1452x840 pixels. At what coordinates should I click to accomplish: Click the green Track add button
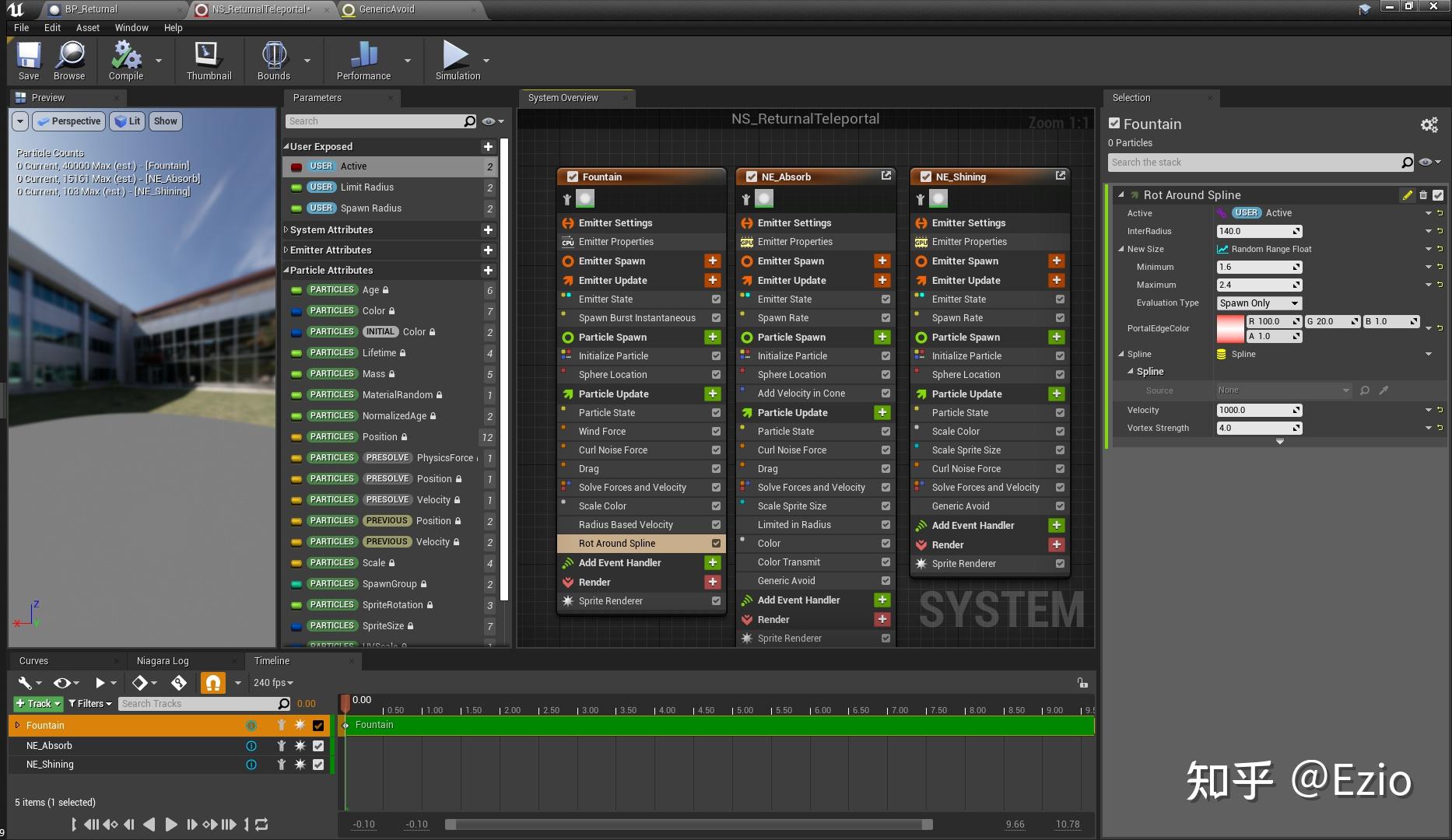point(37,703)
